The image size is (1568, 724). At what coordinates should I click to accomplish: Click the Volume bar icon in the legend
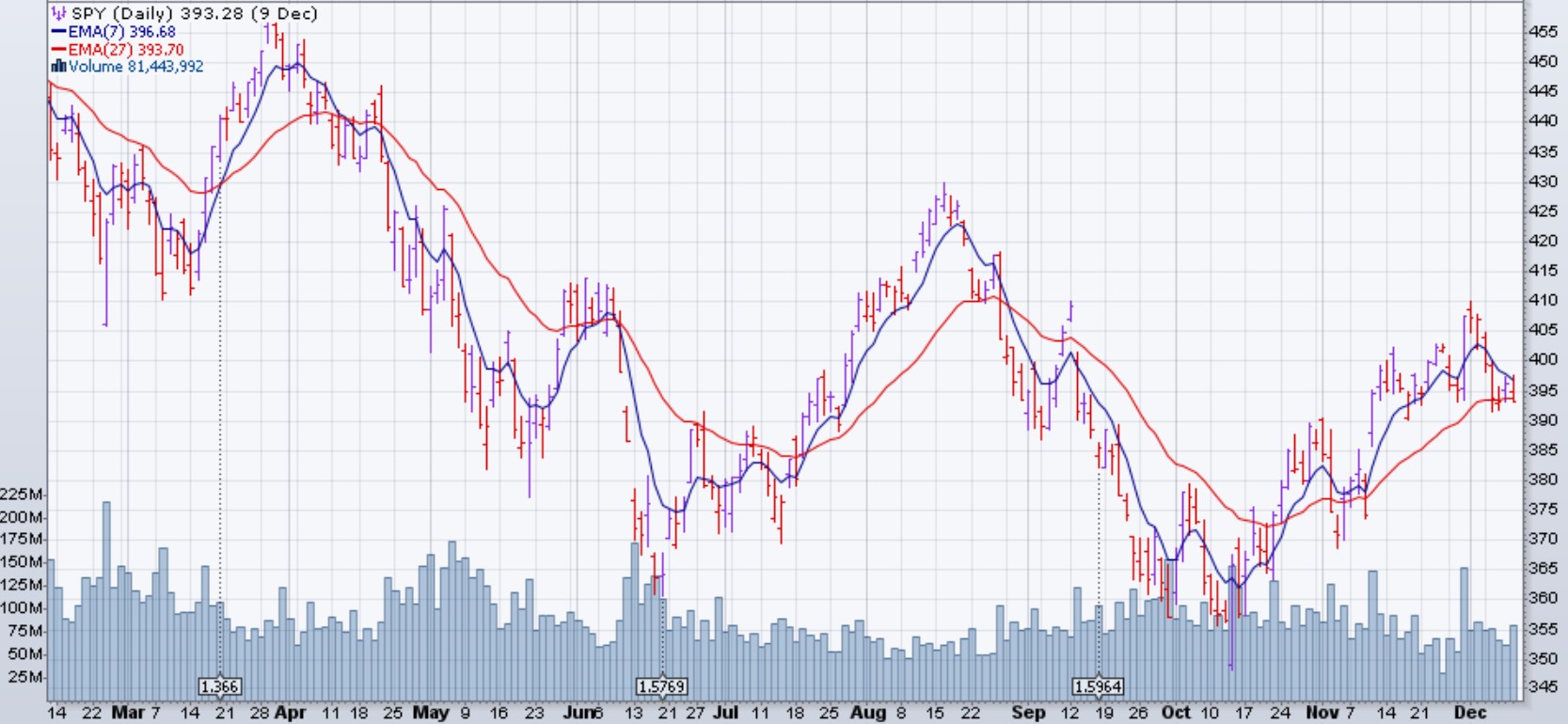(x=58, y=67)
